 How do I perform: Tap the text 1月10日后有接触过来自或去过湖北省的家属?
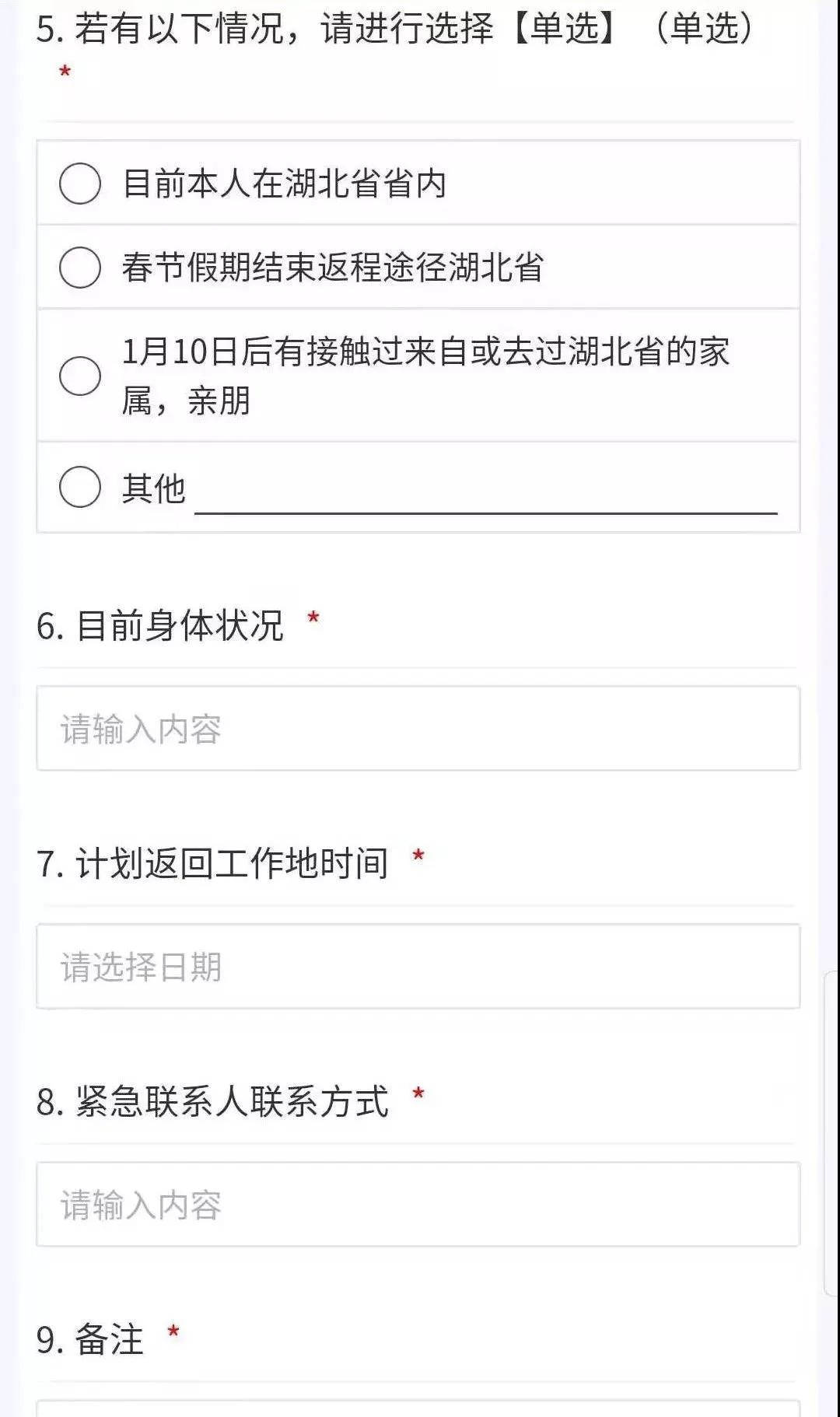pyautogui.click(x=426, y=352)
